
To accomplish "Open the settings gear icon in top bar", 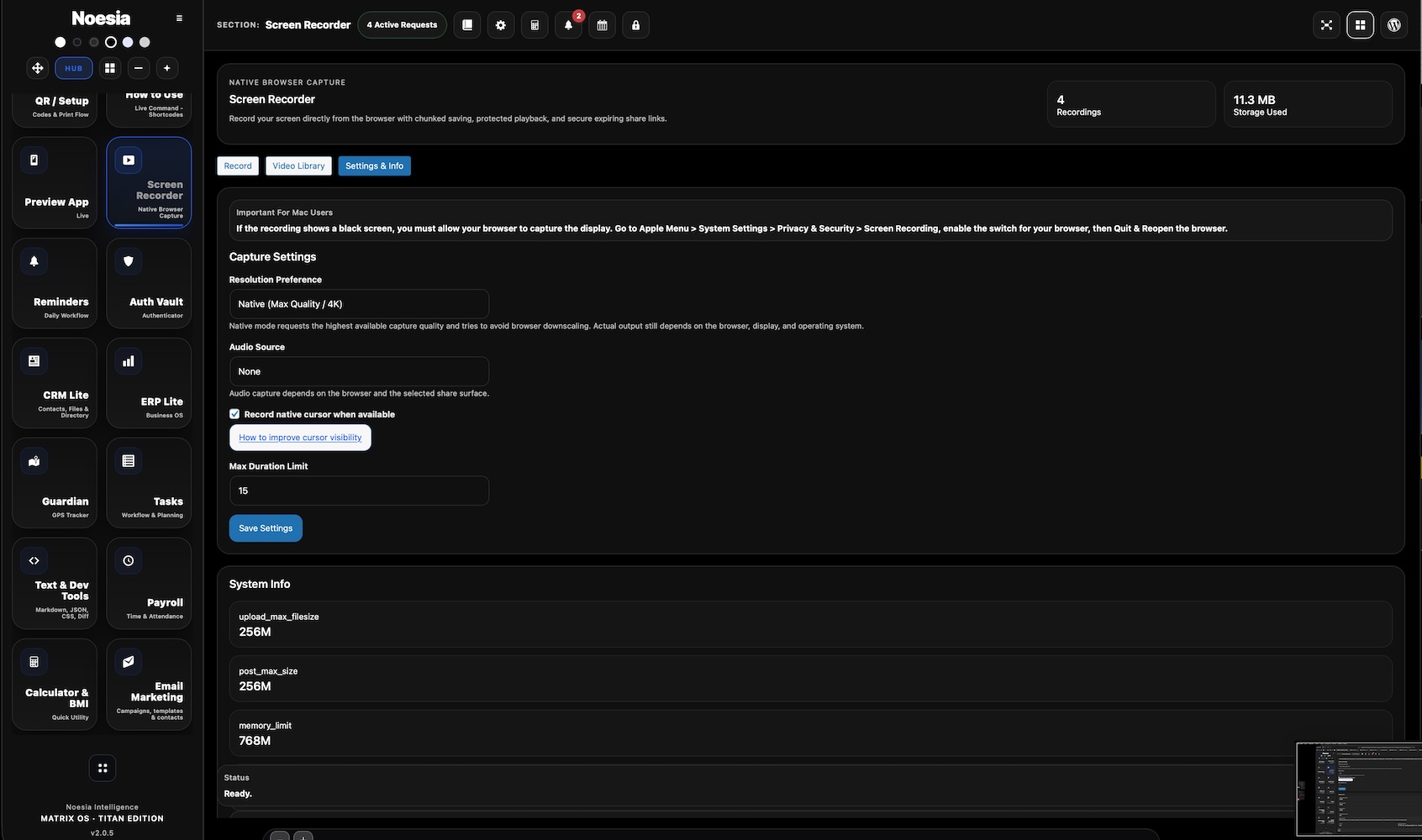I will click(501, 25).
